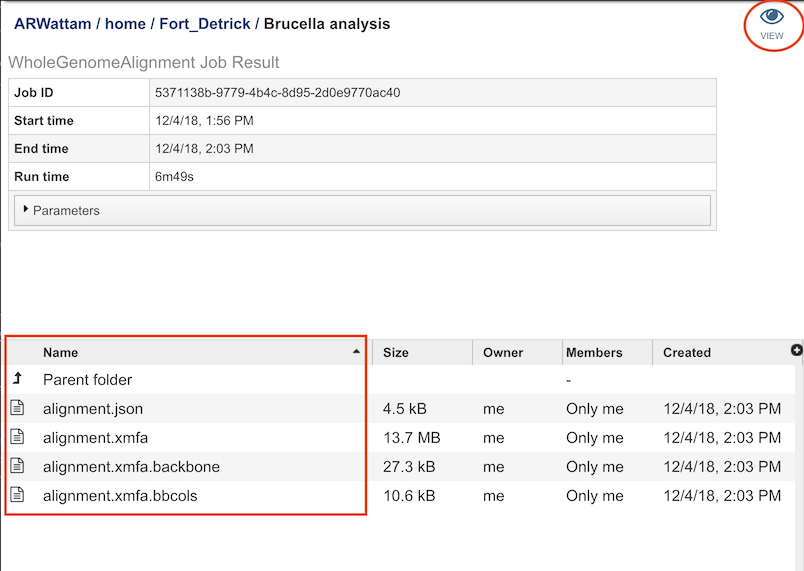Click file icon next to alignment.xmfa
The image size is (804, 571).
coord(17,437)
